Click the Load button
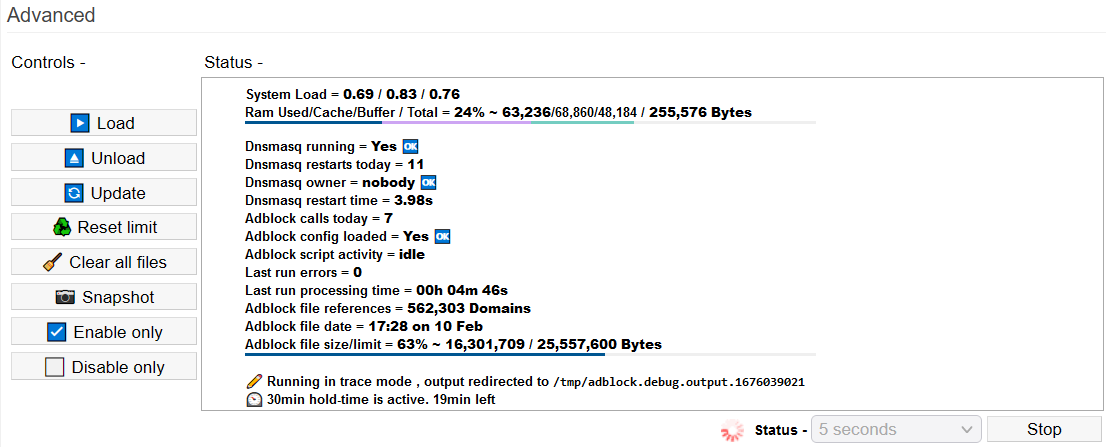This screenshot has height=447, width=1106. click(x=104, y=123)
